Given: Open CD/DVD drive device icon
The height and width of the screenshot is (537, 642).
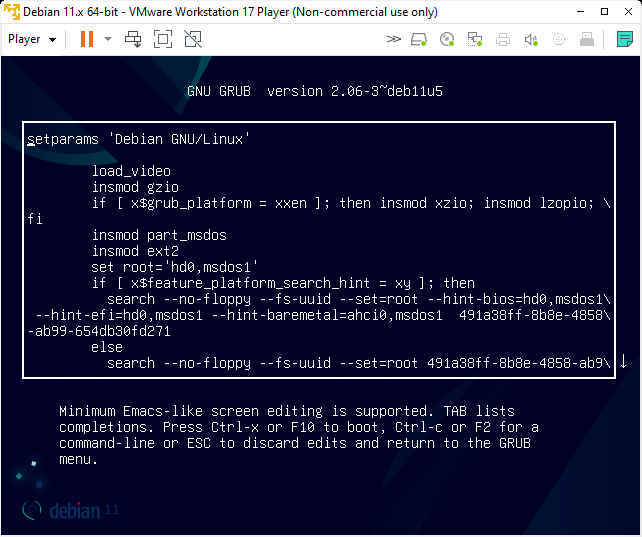Looking at the screenshot, I should 447,39.
